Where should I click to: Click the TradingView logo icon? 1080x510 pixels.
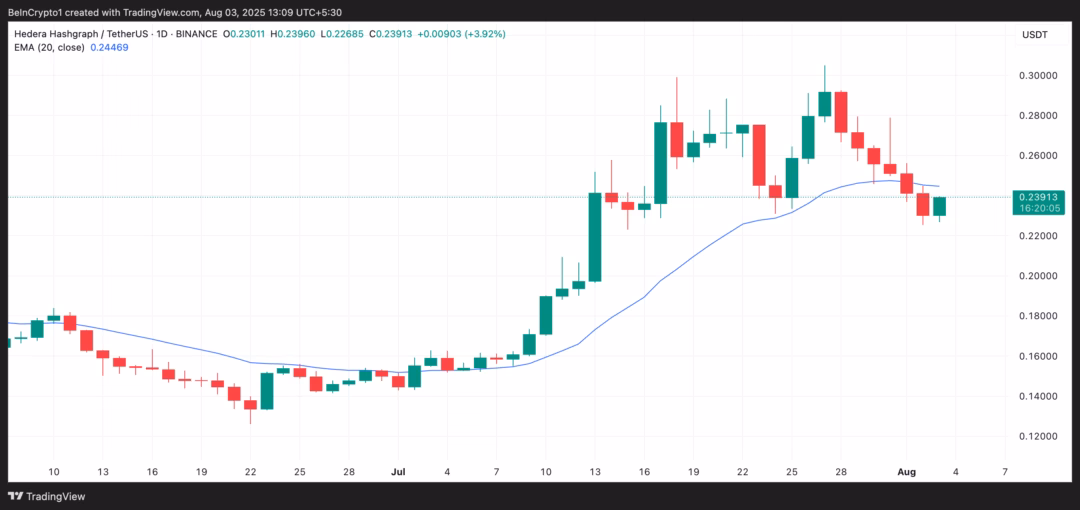pyautogui.click(x=17, y=496)
